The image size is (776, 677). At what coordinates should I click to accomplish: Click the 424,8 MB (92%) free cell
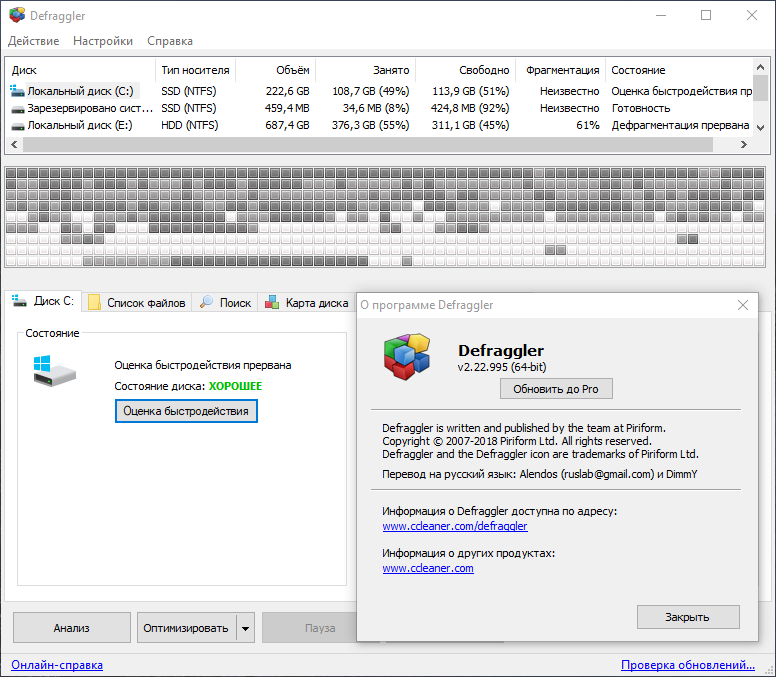click(470, 108)
